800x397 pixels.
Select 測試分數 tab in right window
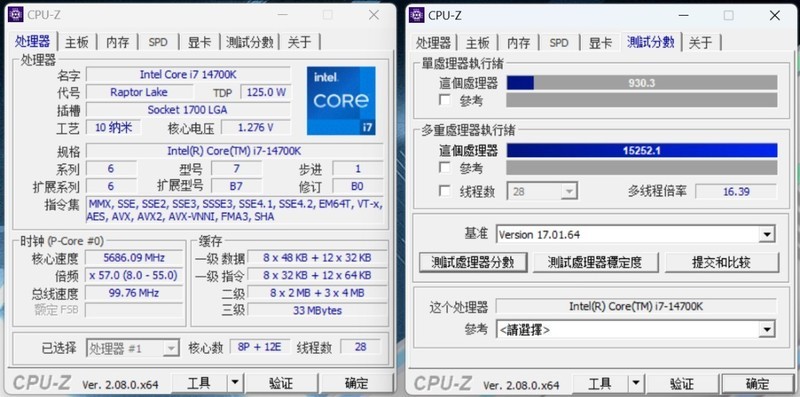point(651,41)
